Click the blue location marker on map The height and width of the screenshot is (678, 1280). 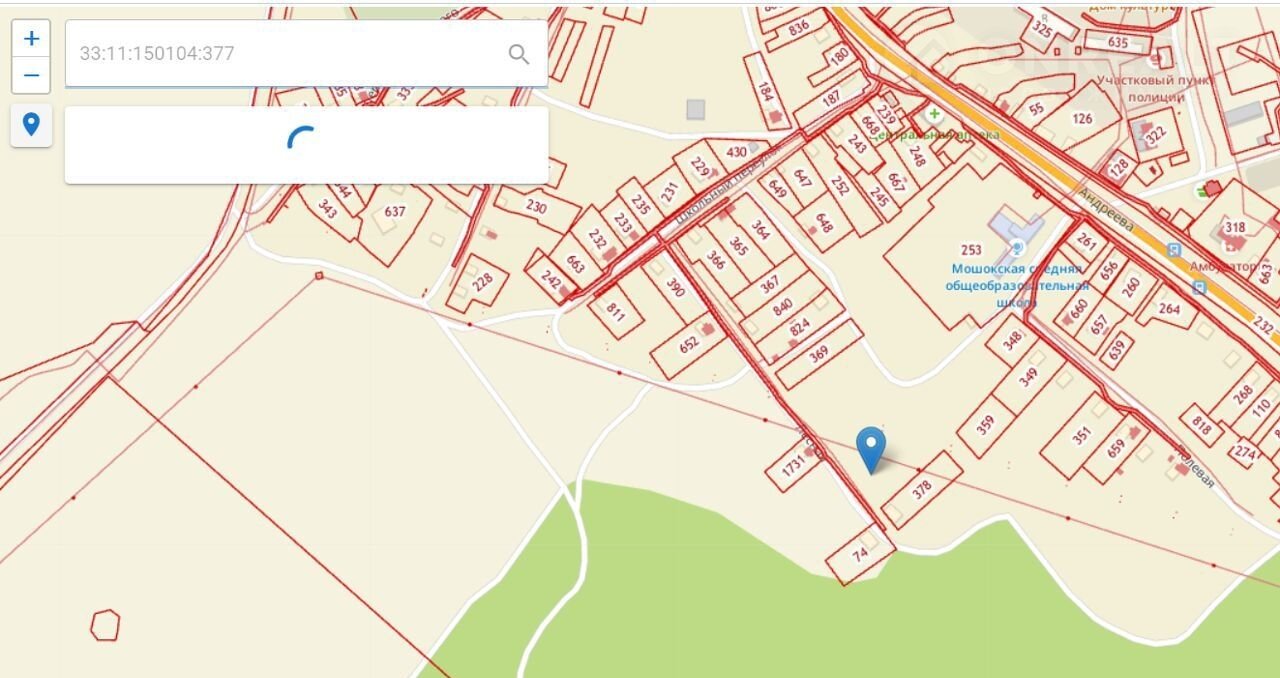tap(871, 449)
